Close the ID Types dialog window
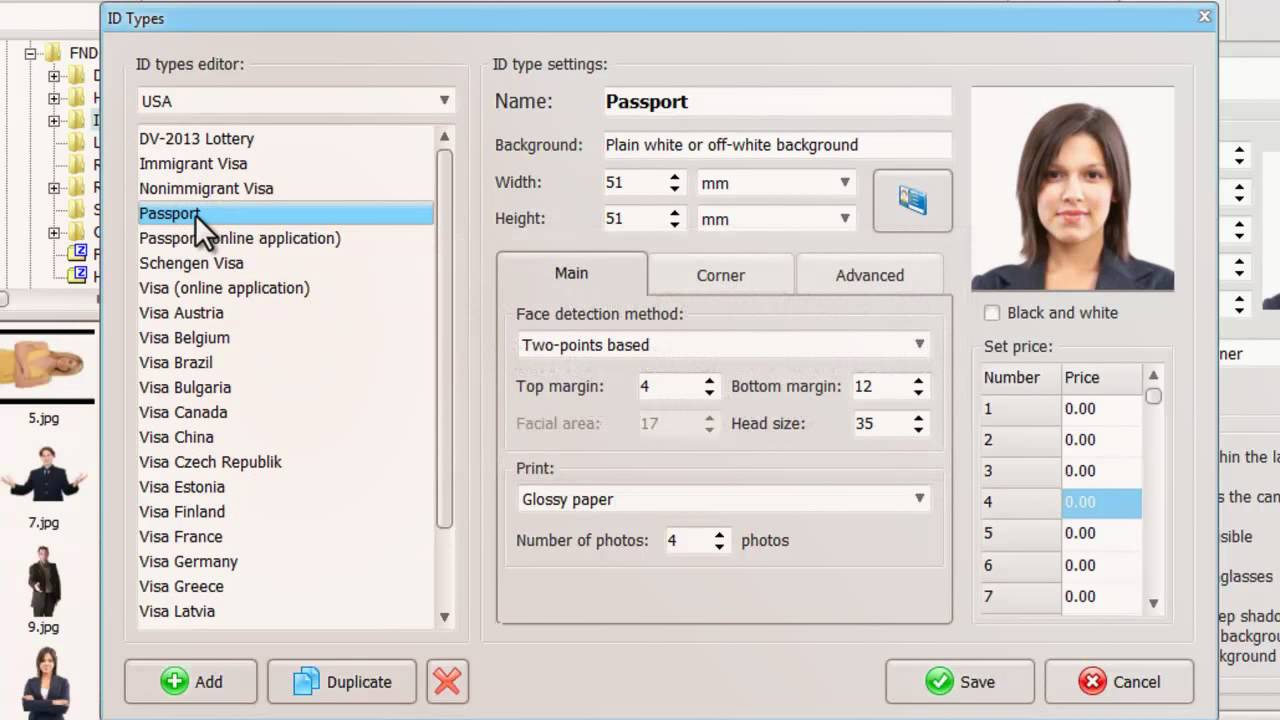1280x720 pixels. pos(1204,16)
